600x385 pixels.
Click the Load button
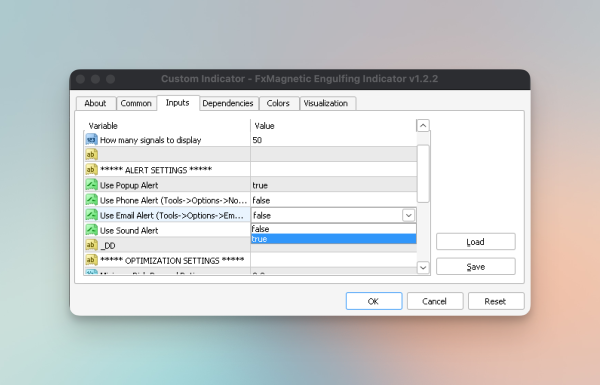coord(476,242)
